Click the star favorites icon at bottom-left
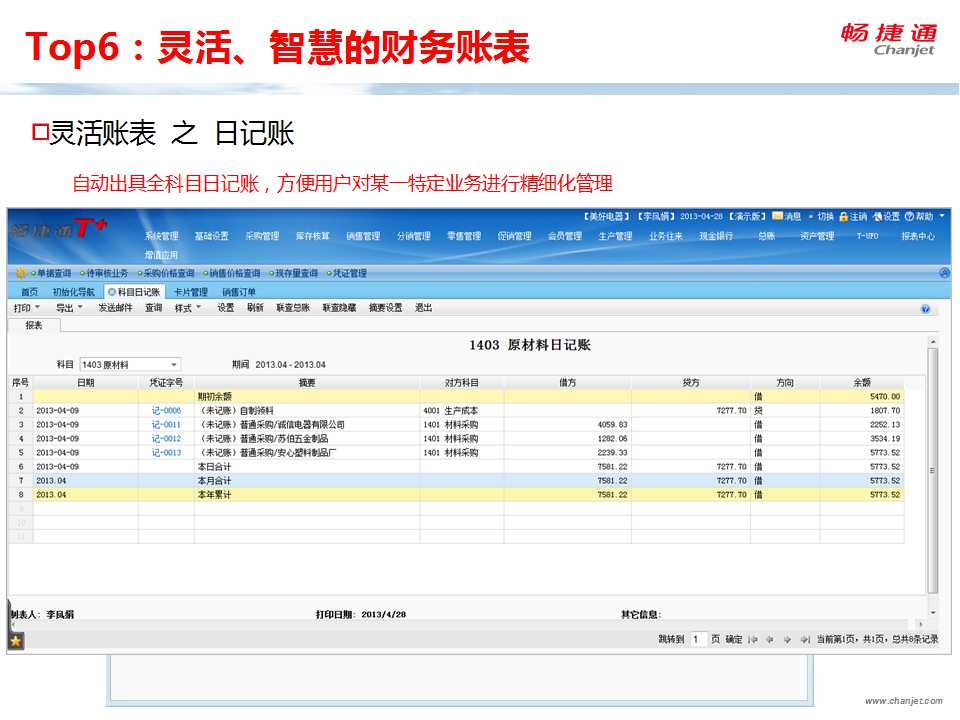This screenshot has width=960, height=720. coord(16,640)
